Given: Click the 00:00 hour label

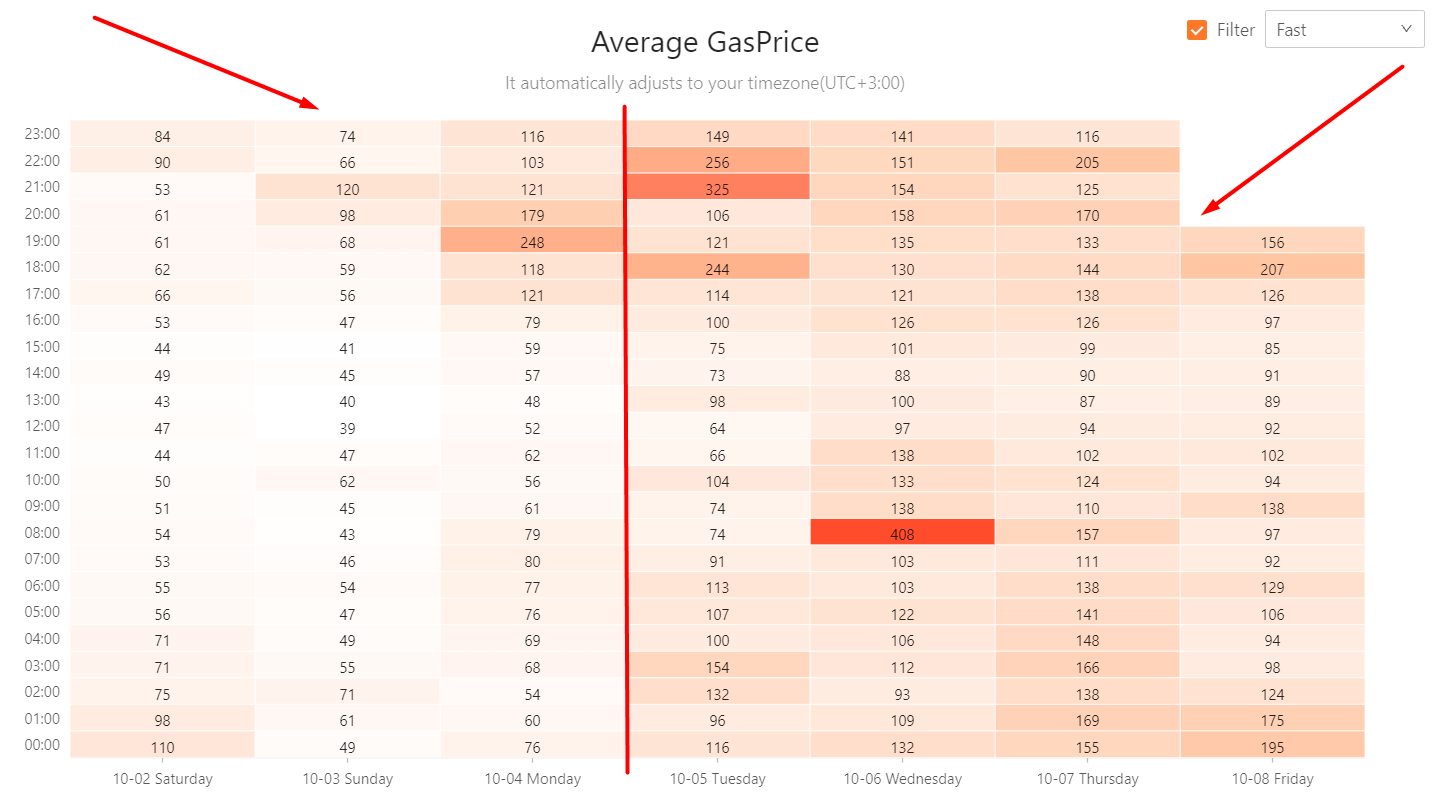Looking at the screenshot, I should coord(42,745).
